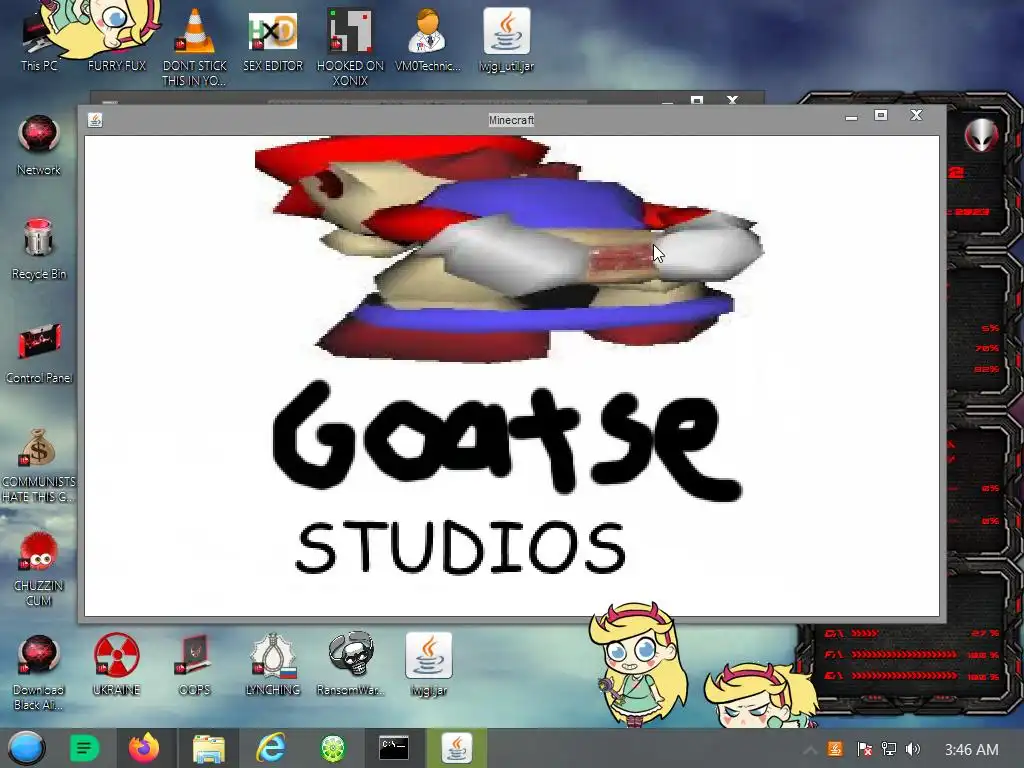Select the lwjgl.jar file icon
This screenshot has width=1024, height=768.
click(x=428, y=665)
